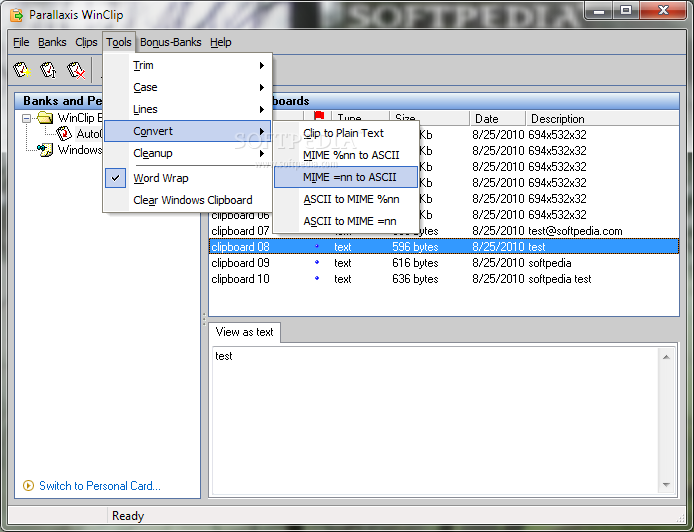
Task: Choose ASCII to MIME %nn
Action: [x=346, y=199]
